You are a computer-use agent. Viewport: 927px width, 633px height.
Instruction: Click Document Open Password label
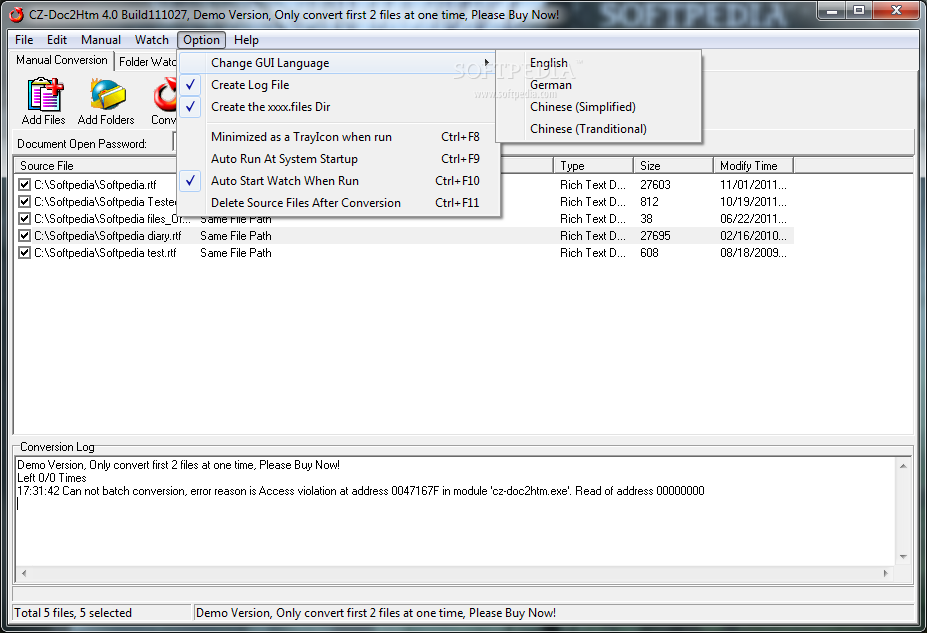coord(82,144)
